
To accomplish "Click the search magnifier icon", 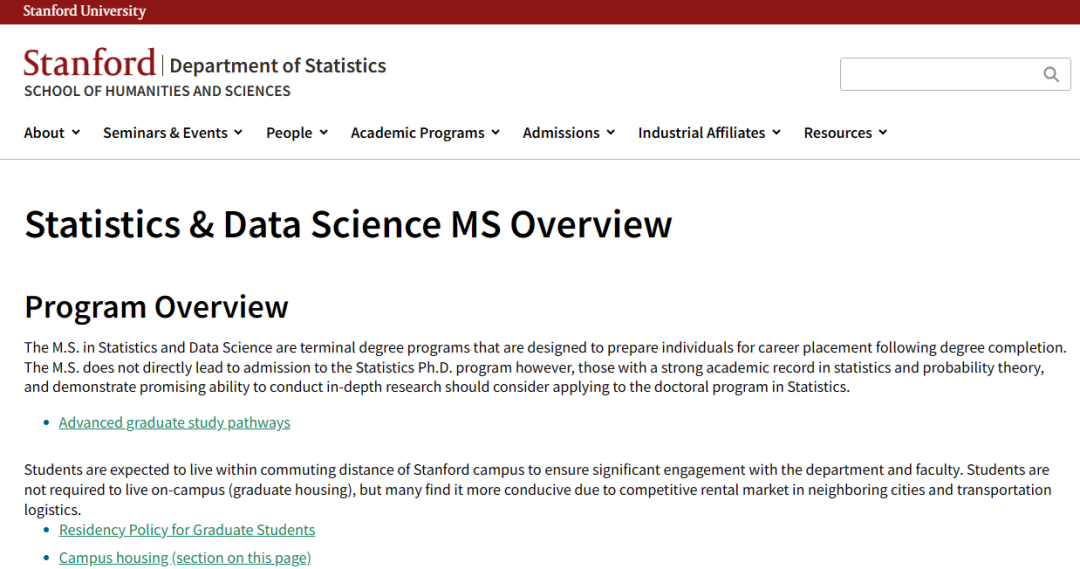I will pyautogui.click(x=1051, y=74).
